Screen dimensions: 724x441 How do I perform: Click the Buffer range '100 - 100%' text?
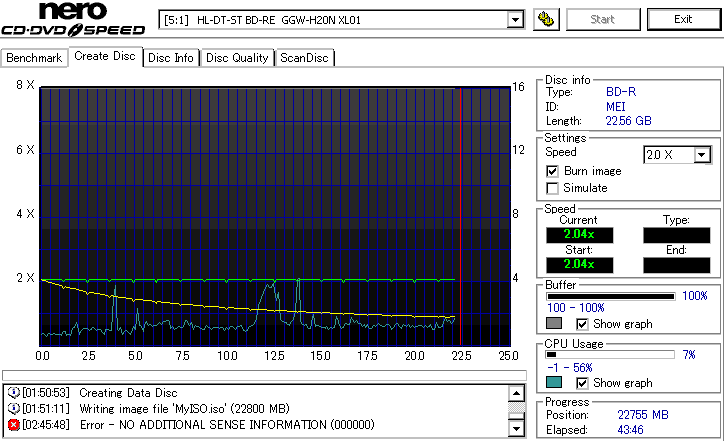point(576,308)
